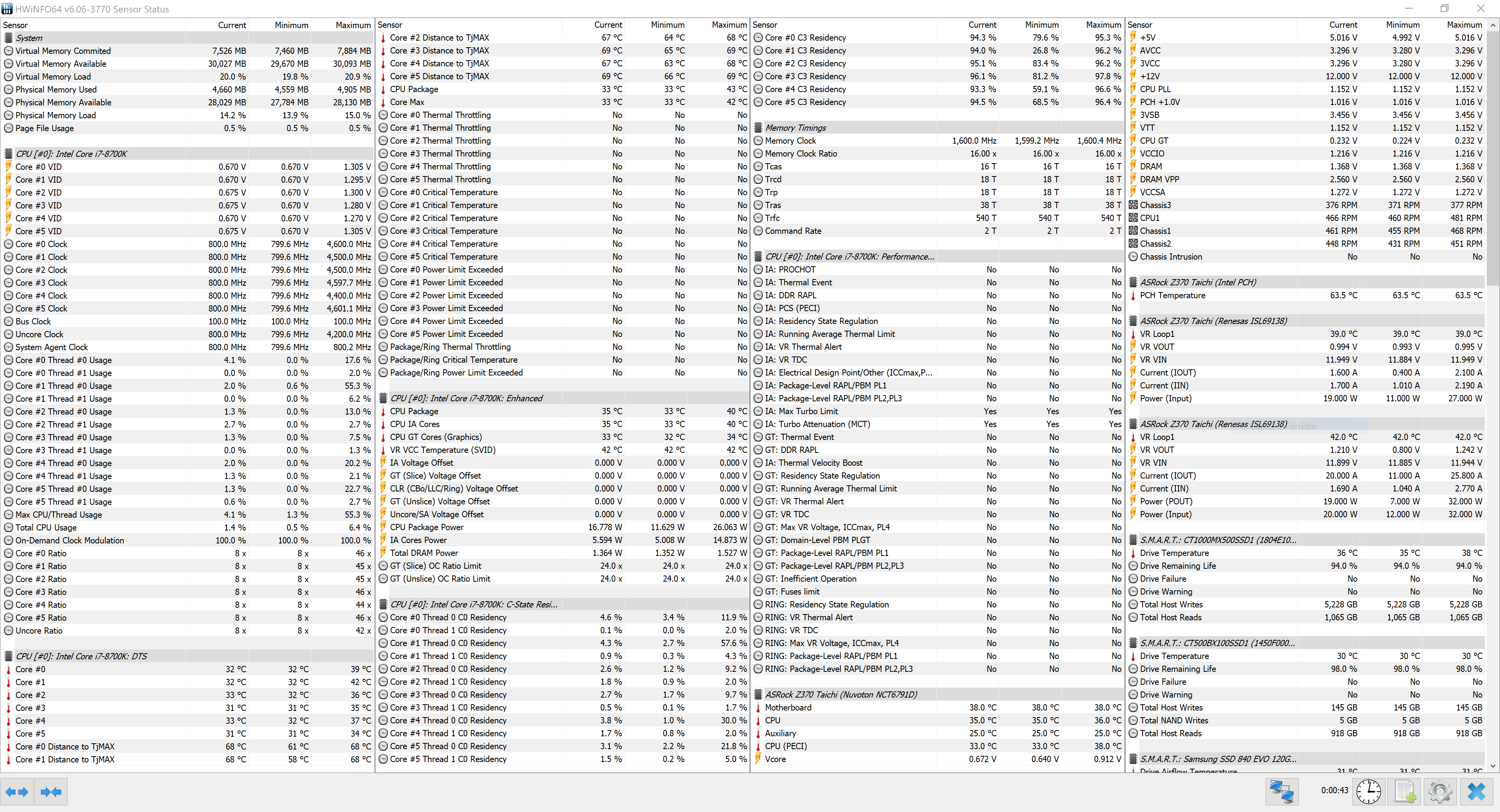Image resolution: width=1500 pixels, height=812 pixels.
Task: Select the Memory Timings group header
Action: 795,128
